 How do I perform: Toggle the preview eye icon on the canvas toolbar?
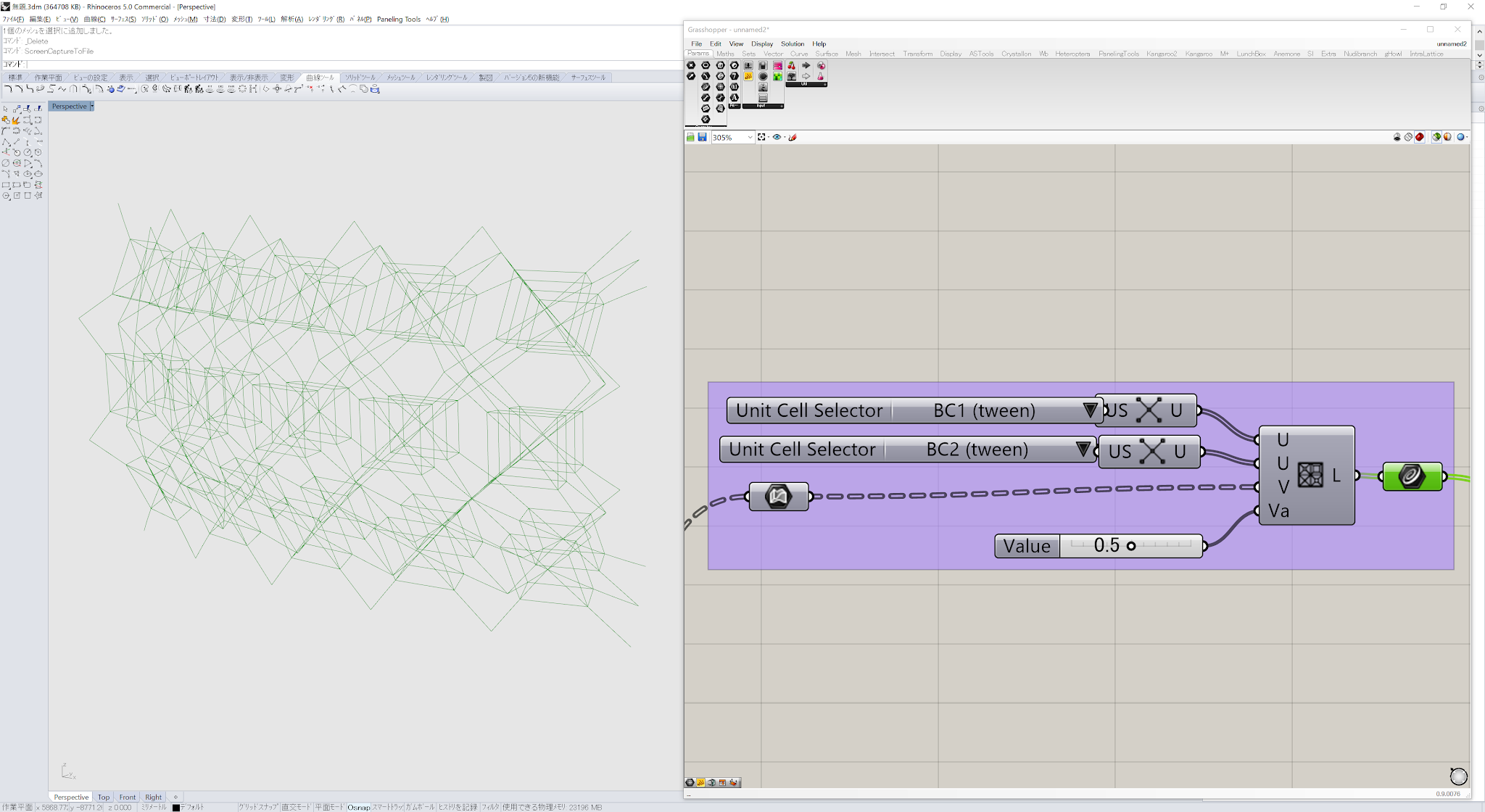pos(778,137)
